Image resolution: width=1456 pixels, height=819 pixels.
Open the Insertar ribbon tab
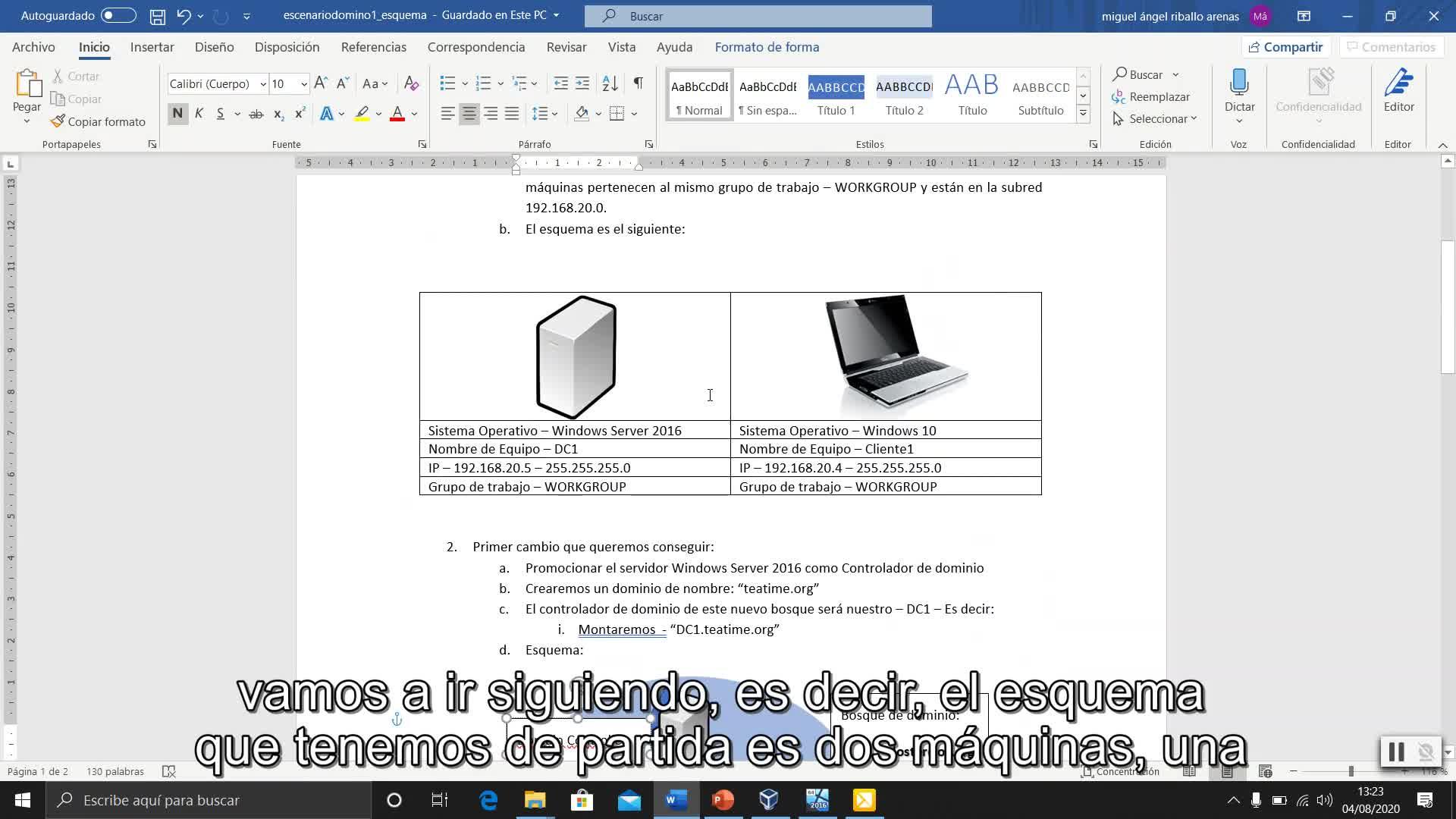152,47
